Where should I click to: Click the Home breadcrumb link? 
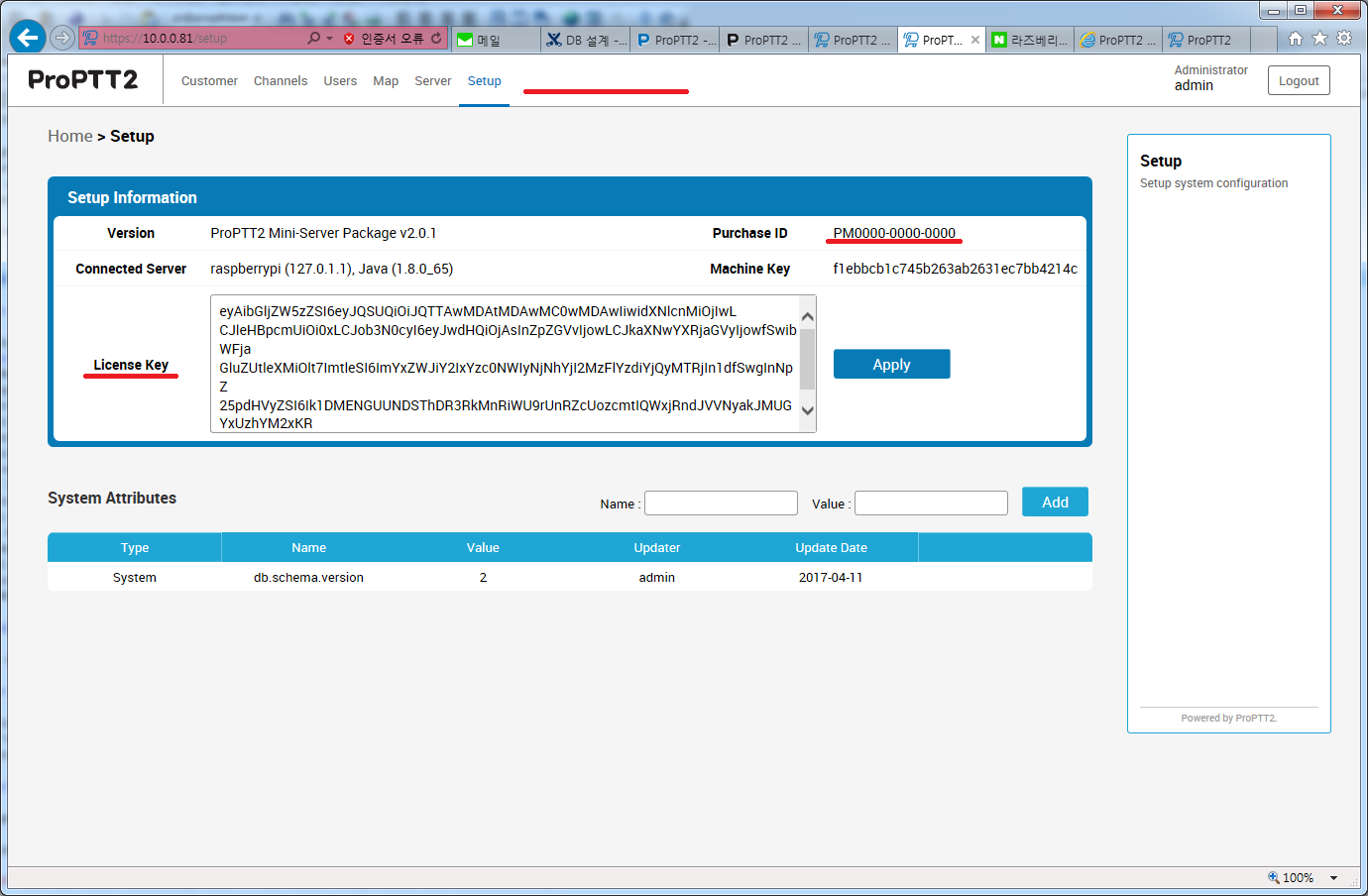click(x=69, y=136)
